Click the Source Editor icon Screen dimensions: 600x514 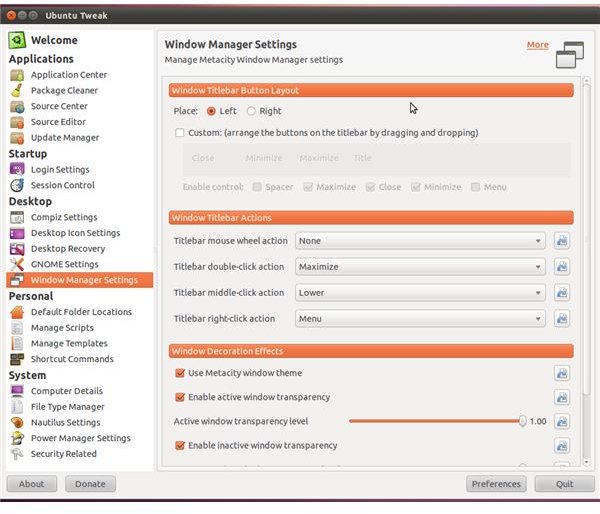click(x=17, y=122)
